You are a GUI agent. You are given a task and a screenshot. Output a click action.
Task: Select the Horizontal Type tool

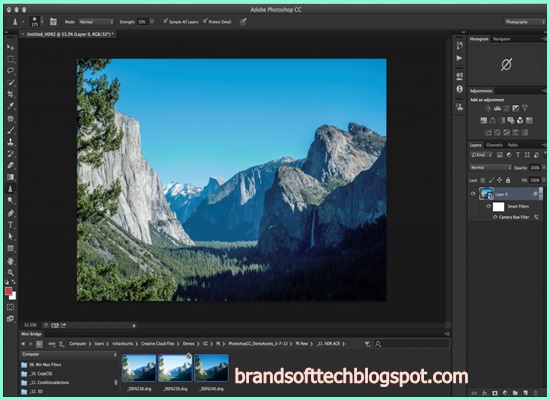tap(11, 225)
